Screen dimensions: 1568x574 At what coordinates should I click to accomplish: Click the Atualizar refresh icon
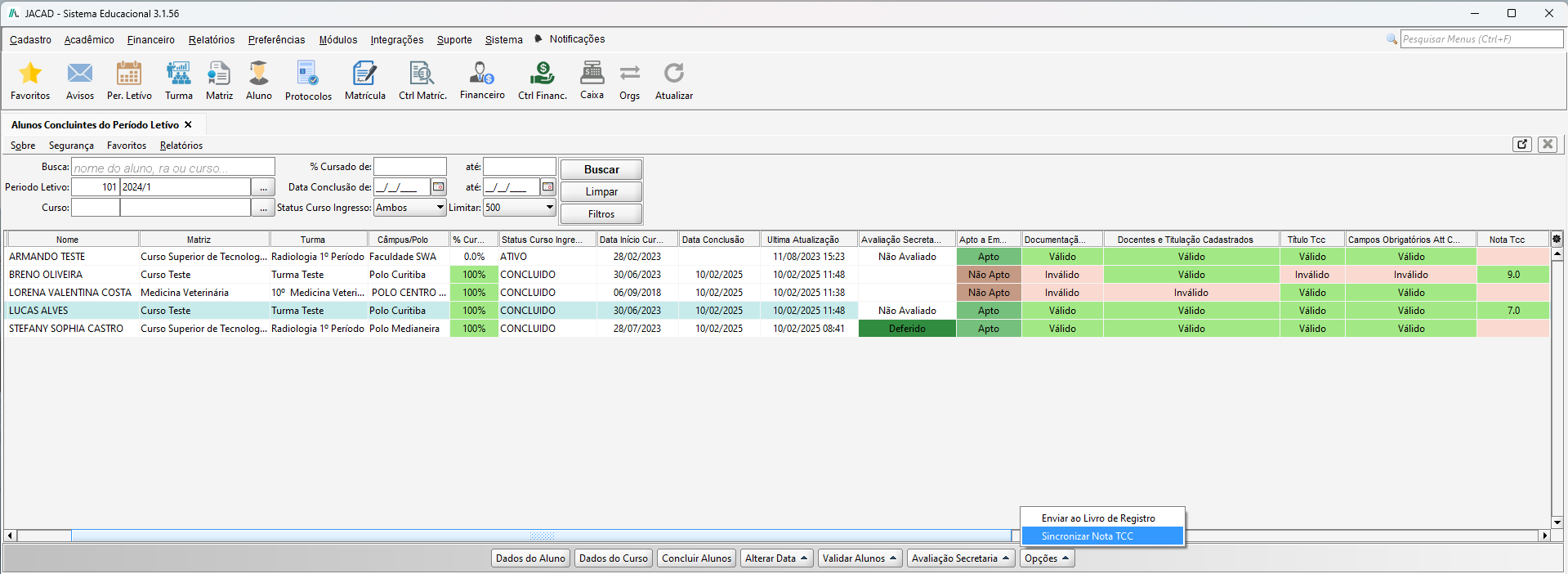point(674,74)
